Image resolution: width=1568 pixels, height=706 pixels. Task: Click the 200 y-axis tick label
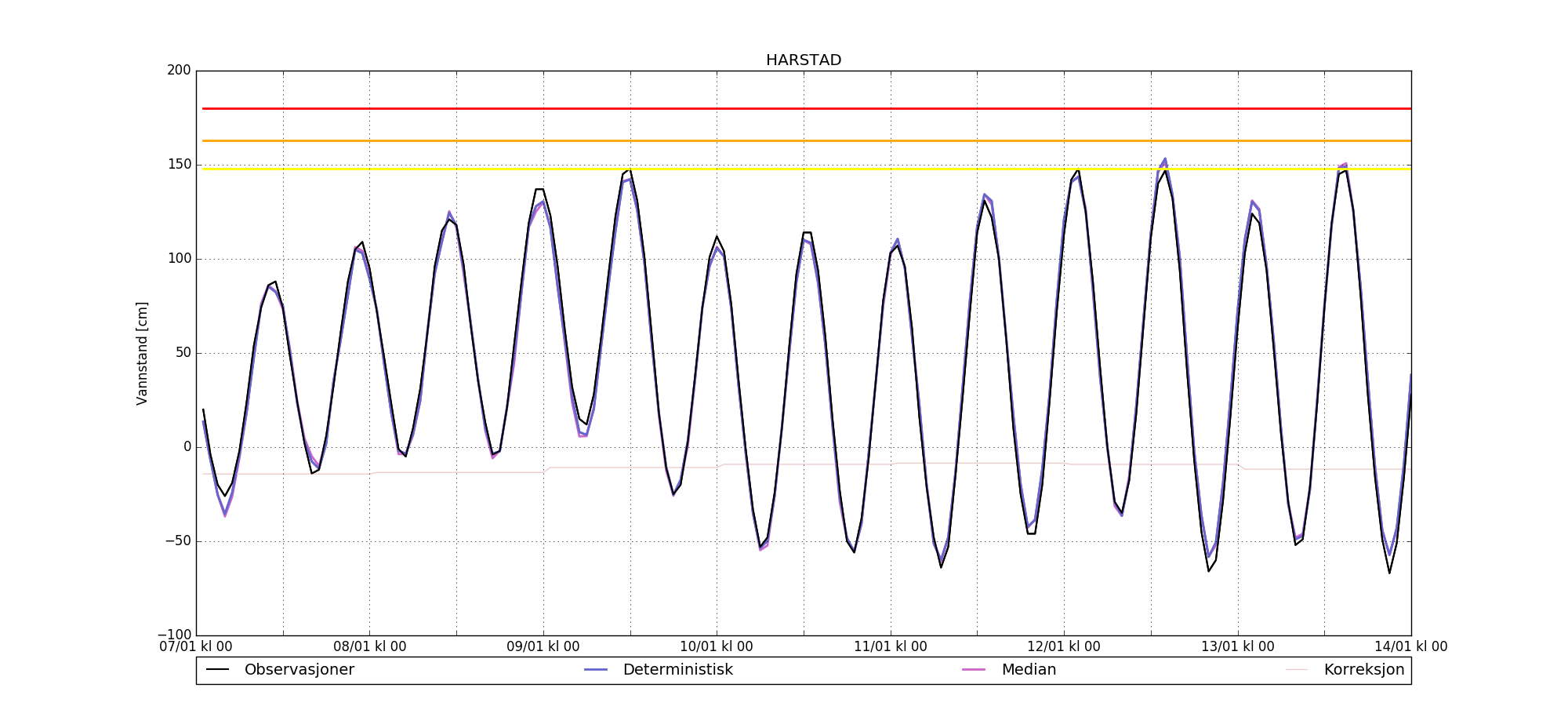(x=179, y=71)
